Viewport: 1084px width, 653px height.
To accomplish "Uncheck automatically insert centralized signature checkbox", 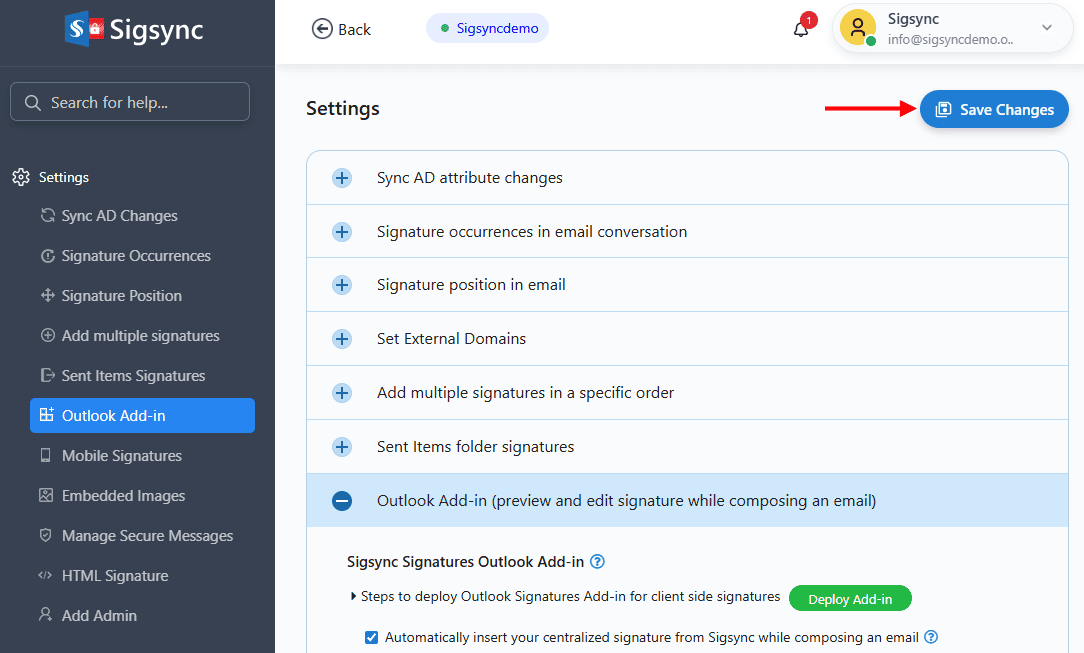I will coord(372,637).
